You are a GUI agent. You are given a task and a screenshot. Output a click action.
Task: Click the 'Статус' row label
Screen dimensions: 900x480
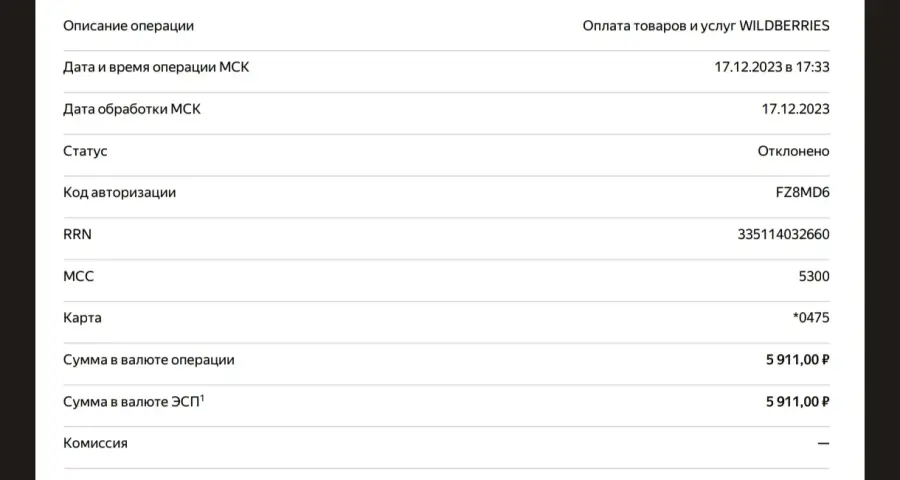[85, 151]
